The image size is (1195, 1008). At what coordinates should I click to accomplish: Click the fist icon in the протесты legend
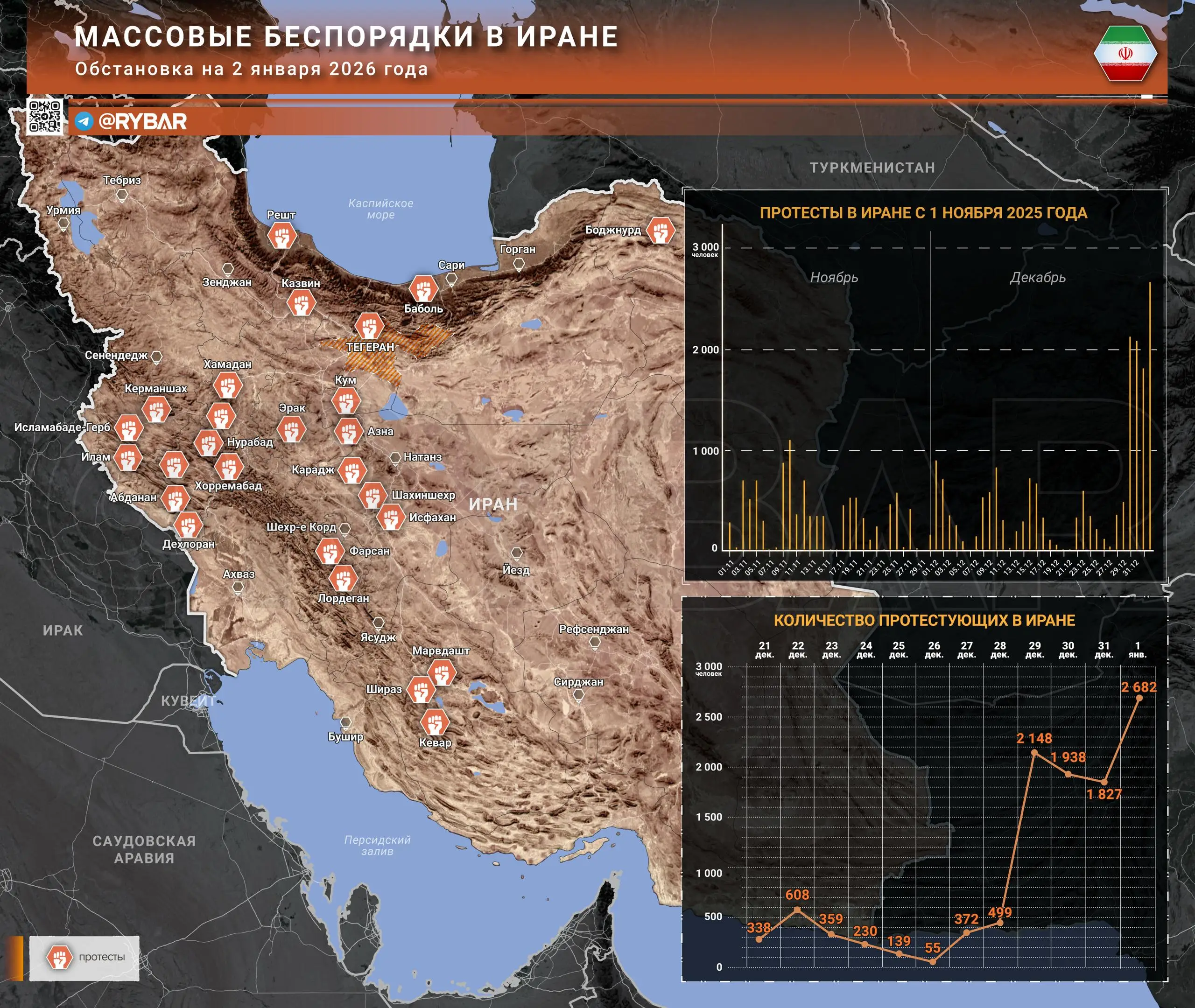coord(59,957)
